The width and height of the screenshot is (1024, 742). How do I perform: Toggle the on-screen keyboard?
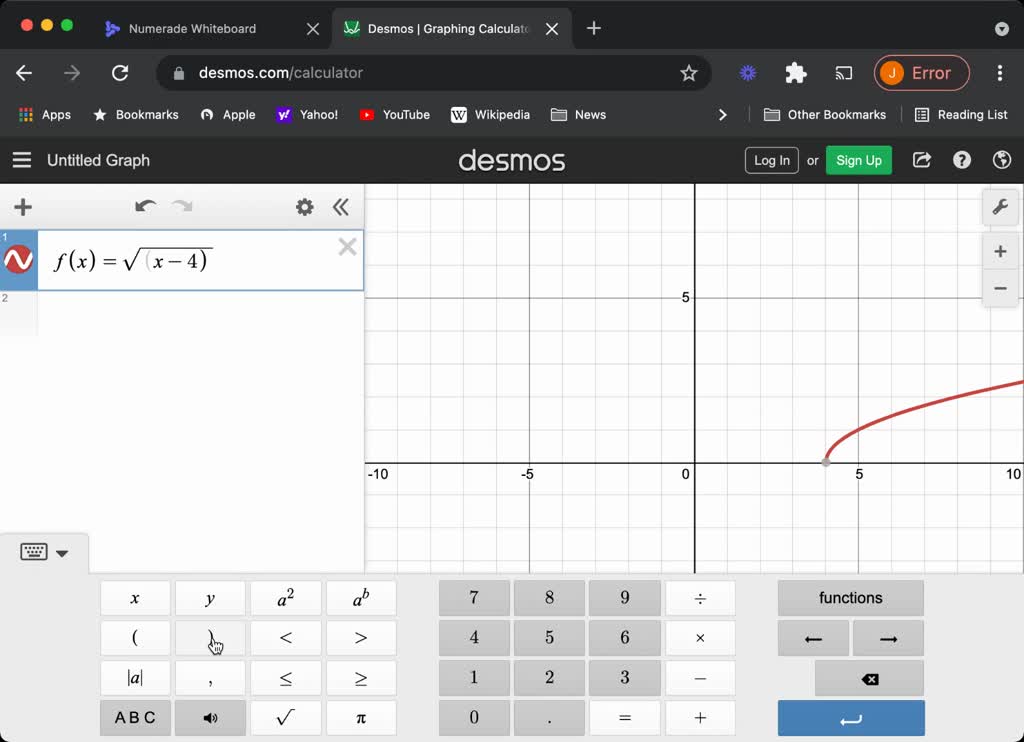(33, 551)
